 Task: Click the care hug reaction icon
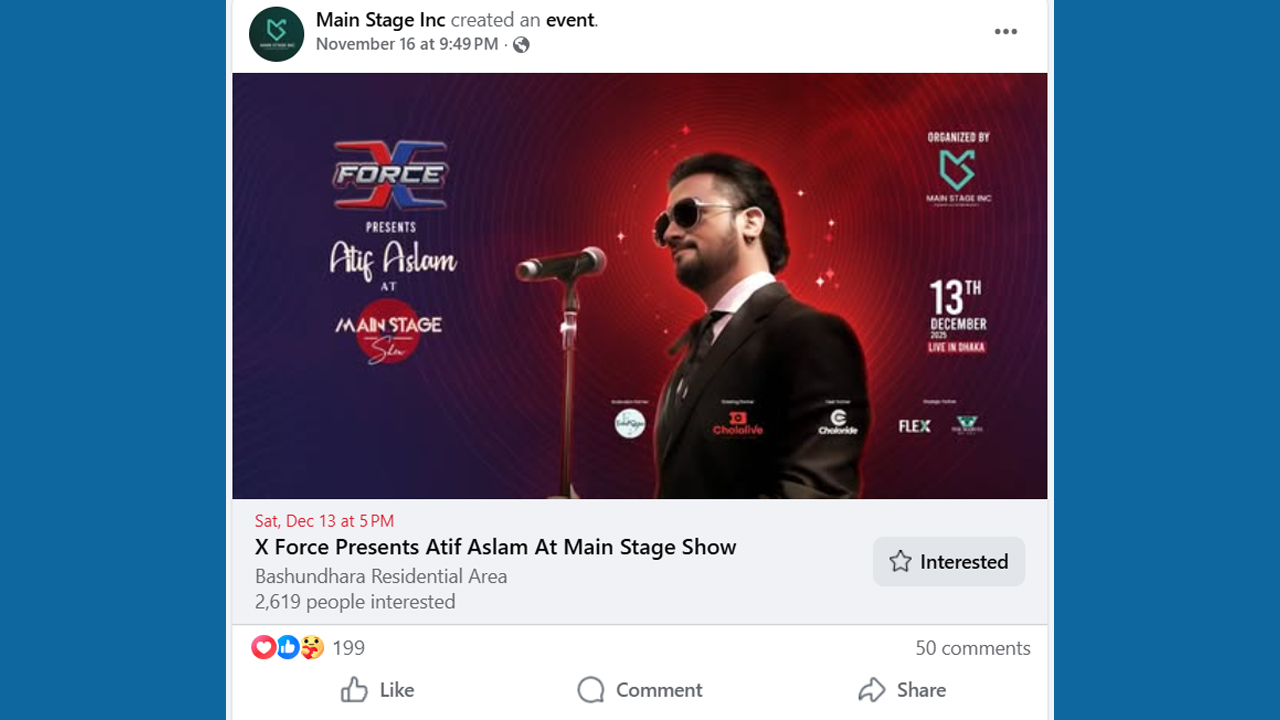click(x=312, y=648)
